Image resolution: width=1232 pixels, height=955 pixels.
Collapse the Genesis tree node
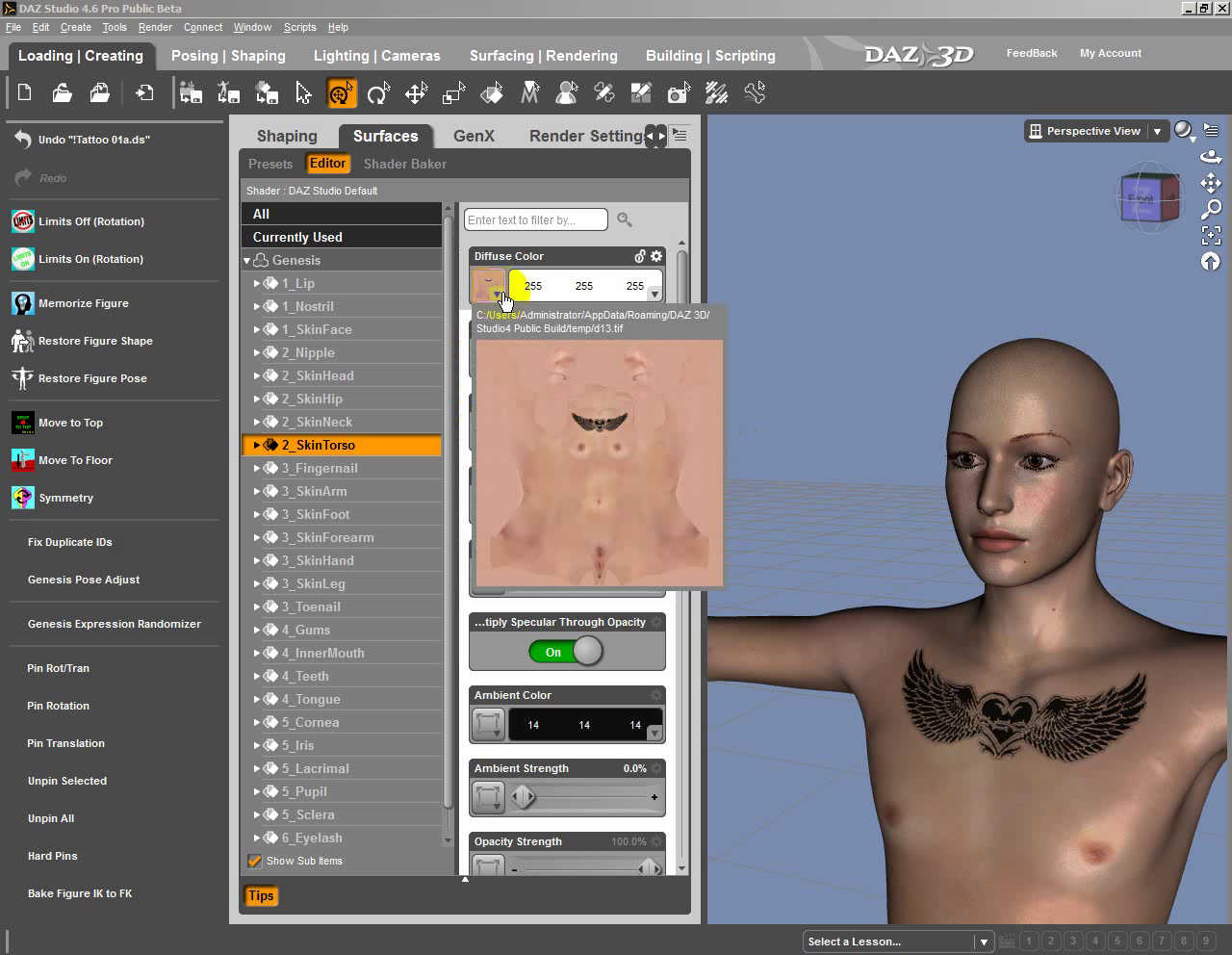click(x=246, y=260)
